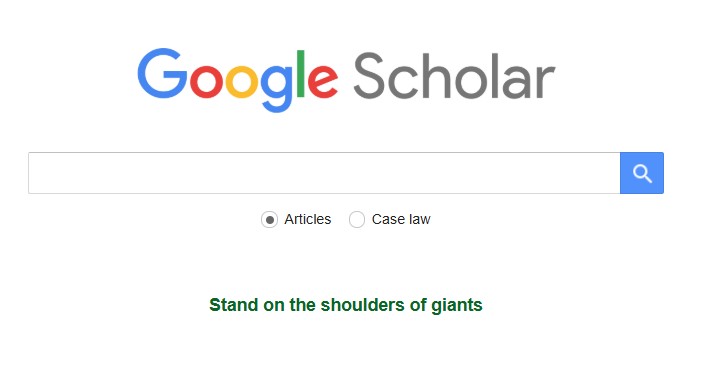The height and width of the screenshot is (372, 705).
Task: Click the green letter l in Google
Action: click(301, 74)
